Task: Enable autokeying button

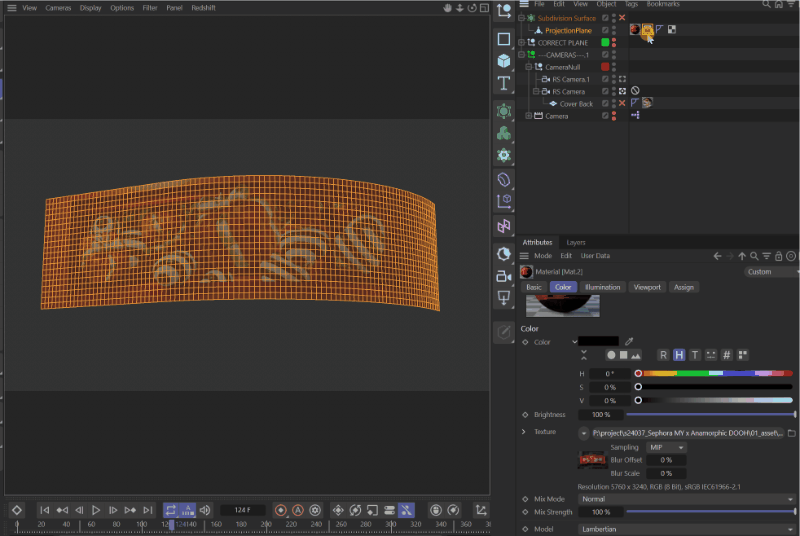Action: coord(298,510)
